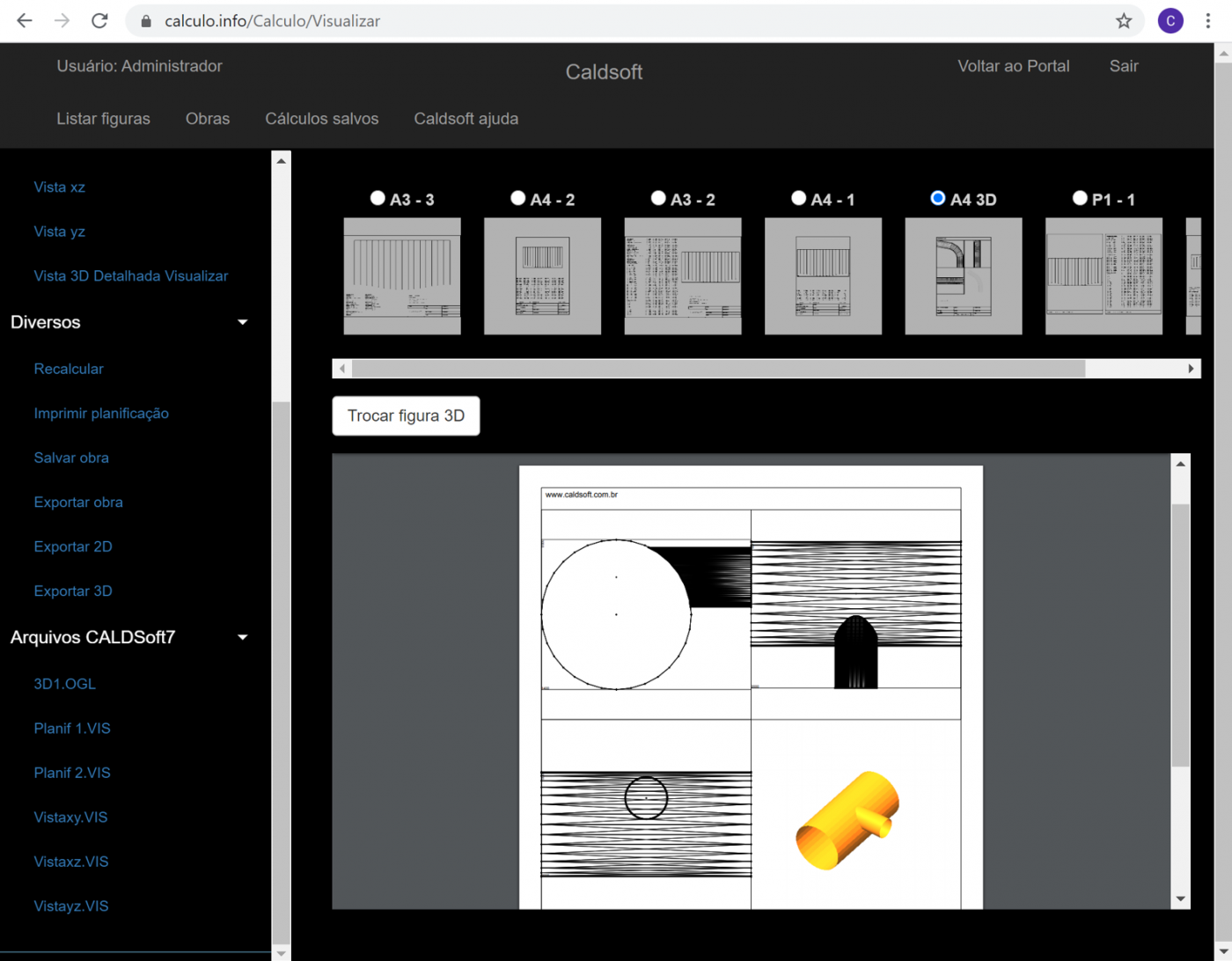Click the horizontal thumbnail scrollbar track
The width and height of the screenshot is (1232, 961).
click(1135, 369)
